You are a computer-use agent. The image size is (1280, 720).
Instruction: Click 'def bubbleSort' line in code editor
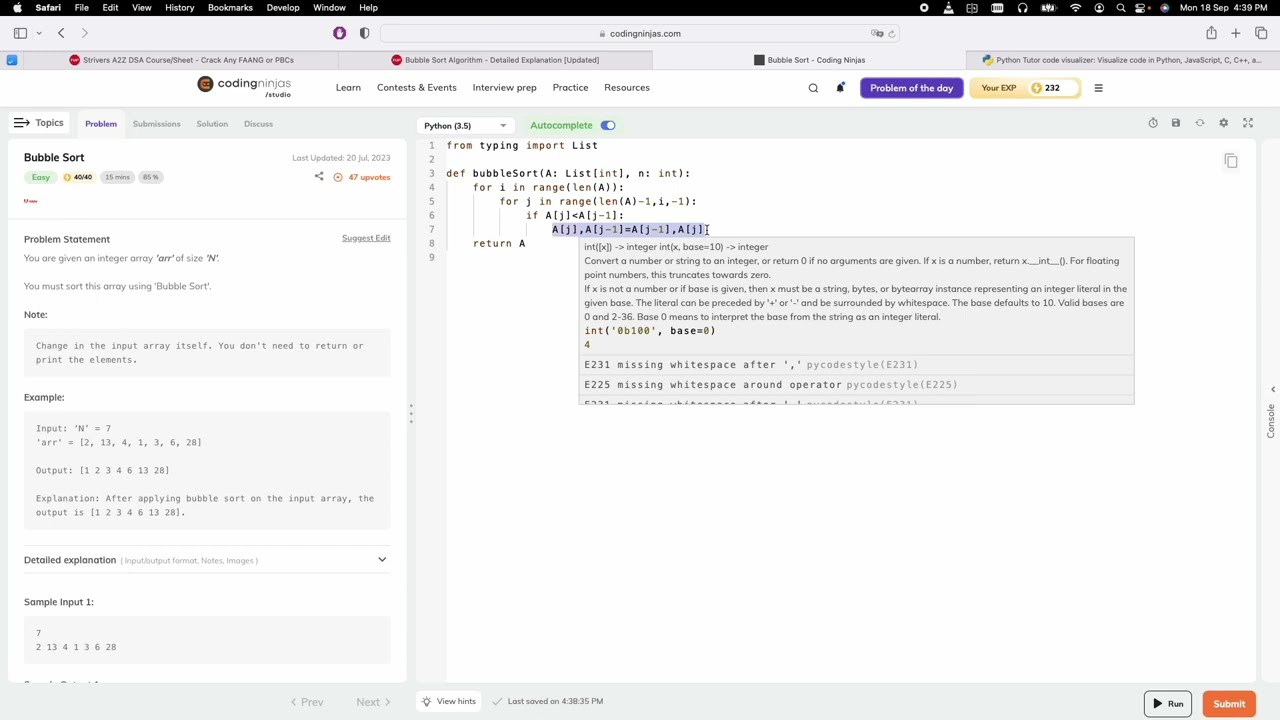pos(568,173)
